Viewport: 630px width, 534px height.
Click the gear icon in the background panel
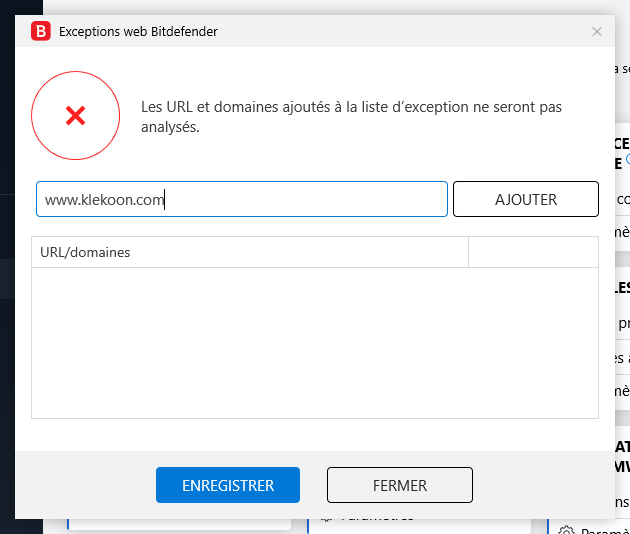(x=566, y=530)
